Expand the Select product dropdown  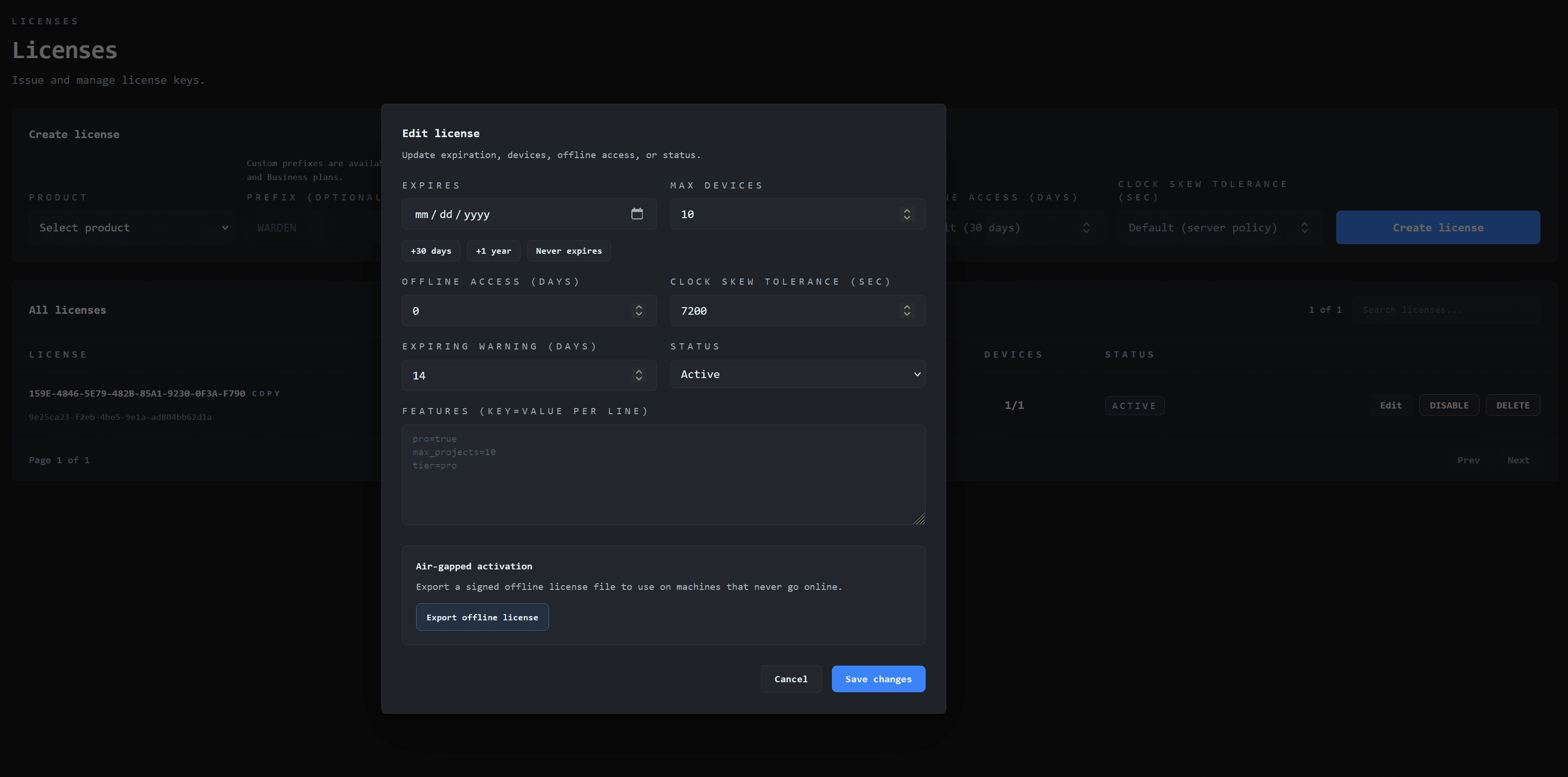131,227
